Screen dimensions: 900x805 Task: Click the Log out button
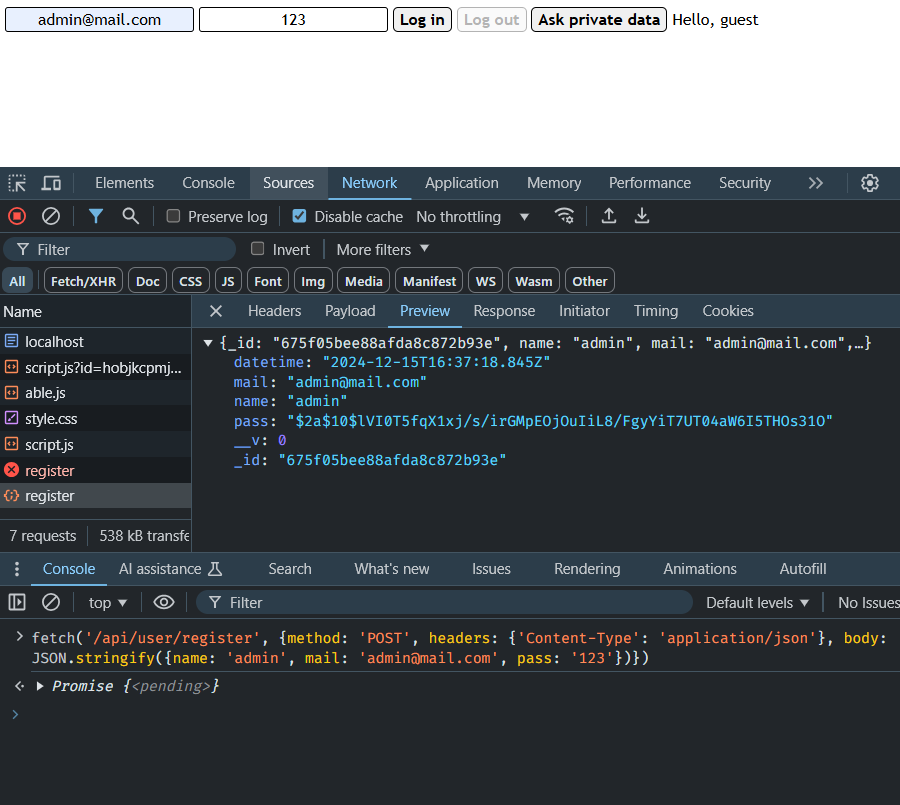(491, 20)
